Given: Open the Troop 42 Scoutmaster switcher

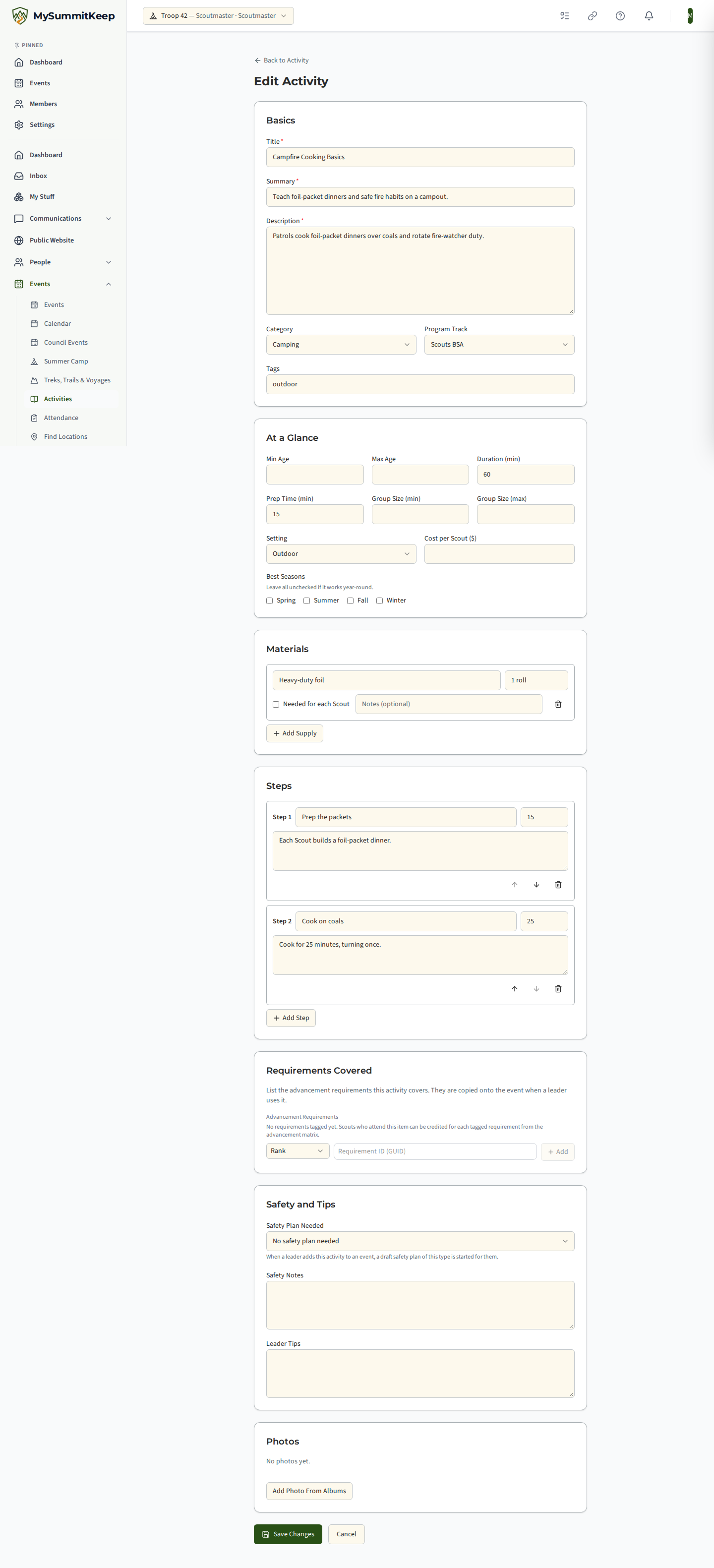Looking at the screenshot, I should (x=218, y=16).
